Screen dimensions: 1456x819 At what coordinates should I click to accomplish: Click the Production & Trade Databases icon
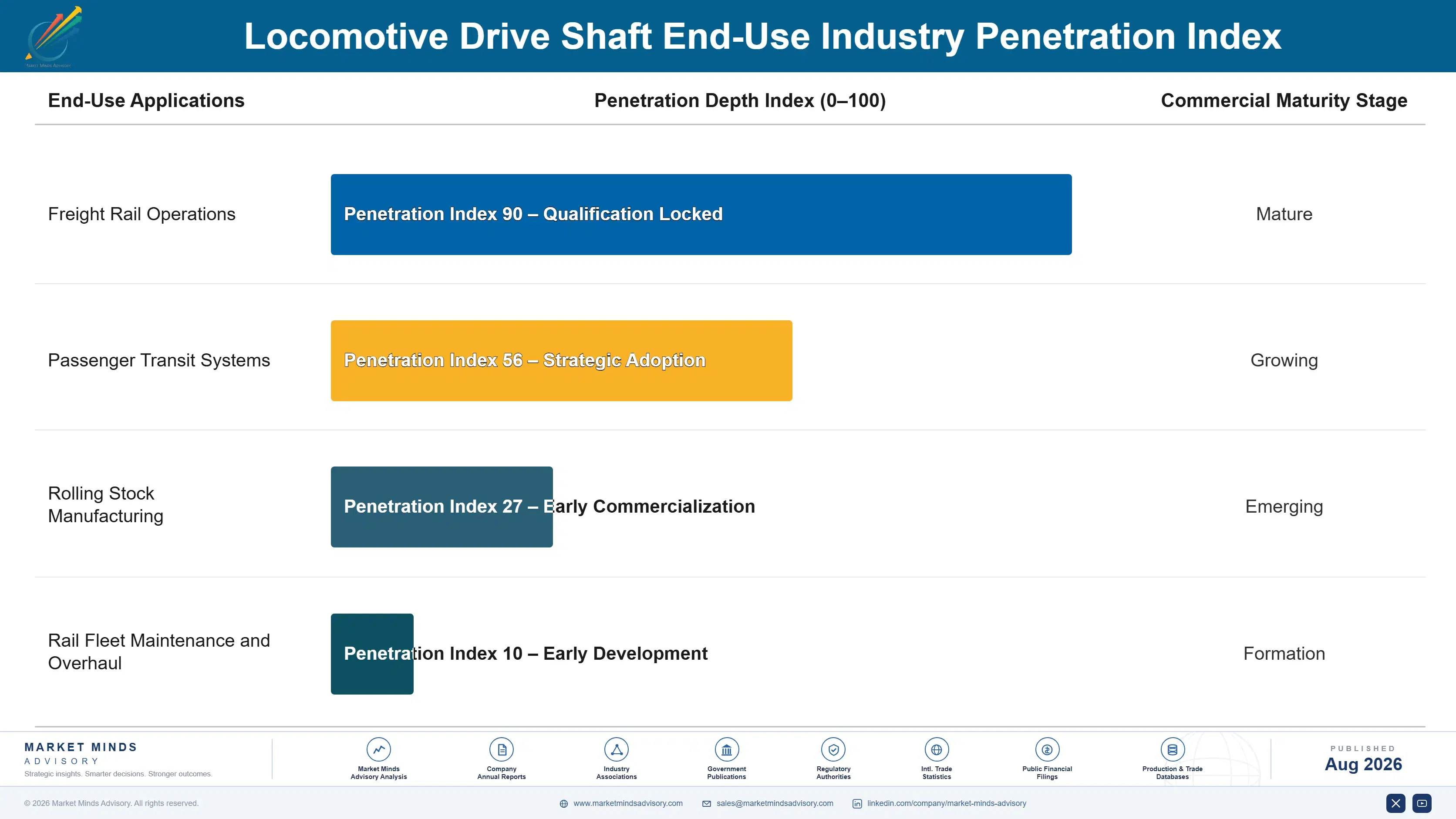click(x=1172, y=749)
